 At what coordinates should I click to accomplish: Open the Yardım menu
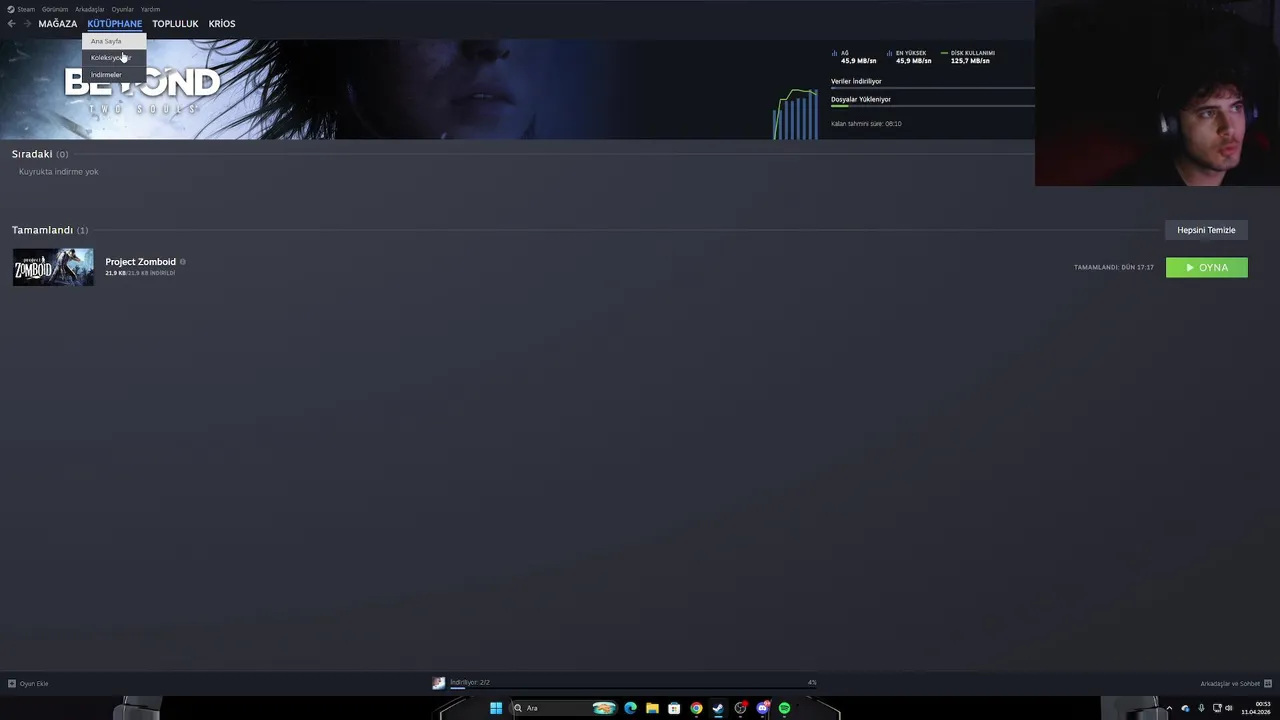coord(150,9)
